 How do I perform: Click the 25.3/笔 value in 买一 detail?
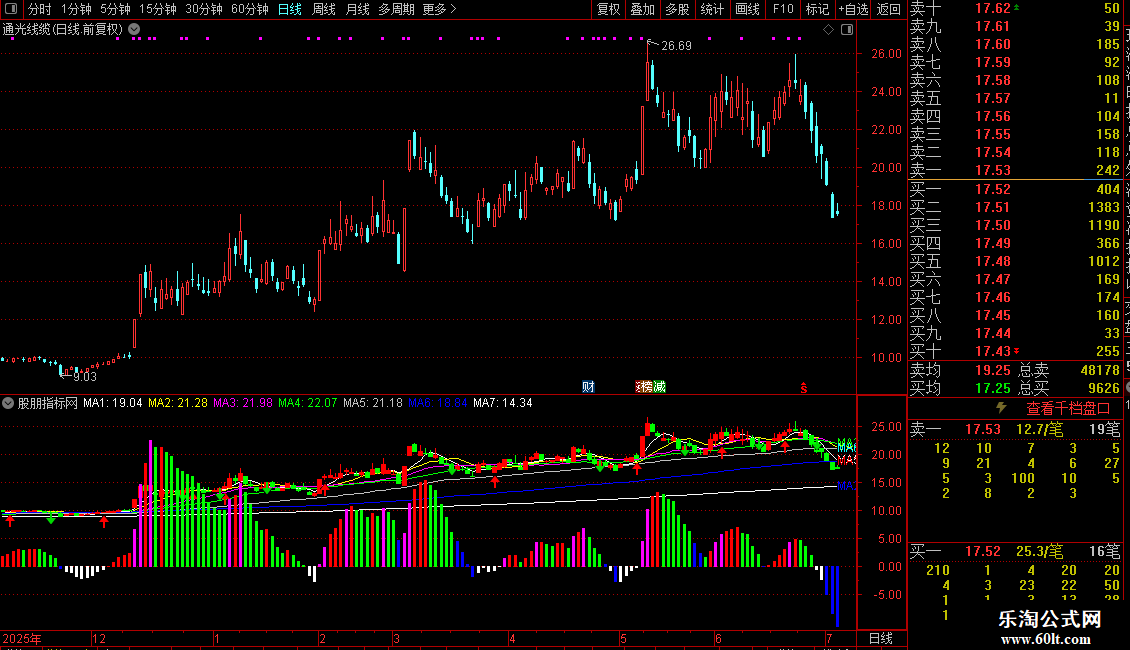1039,551
